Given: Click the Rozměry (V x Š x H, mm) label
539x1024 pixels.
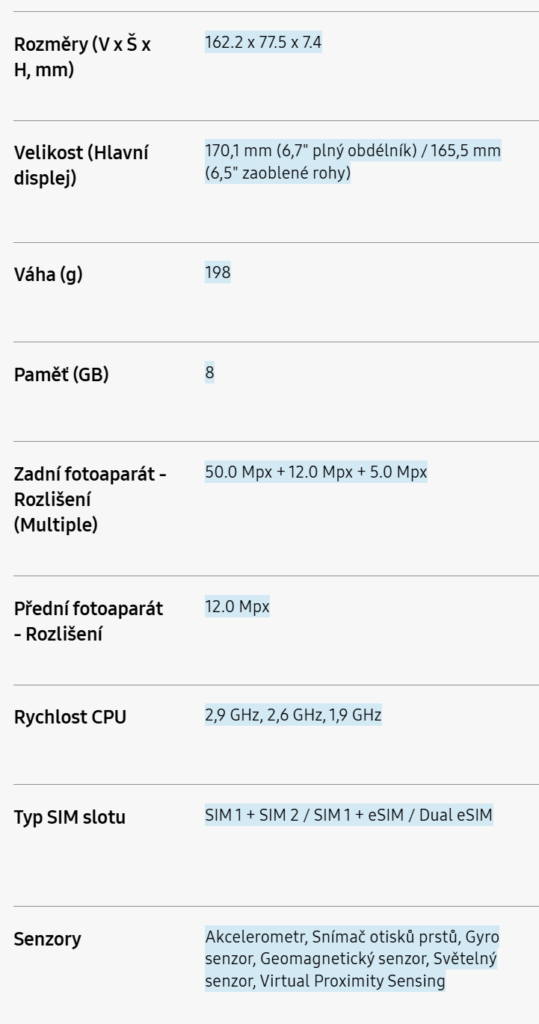Looking at the screenshot, I should click(x=82, y=57).
